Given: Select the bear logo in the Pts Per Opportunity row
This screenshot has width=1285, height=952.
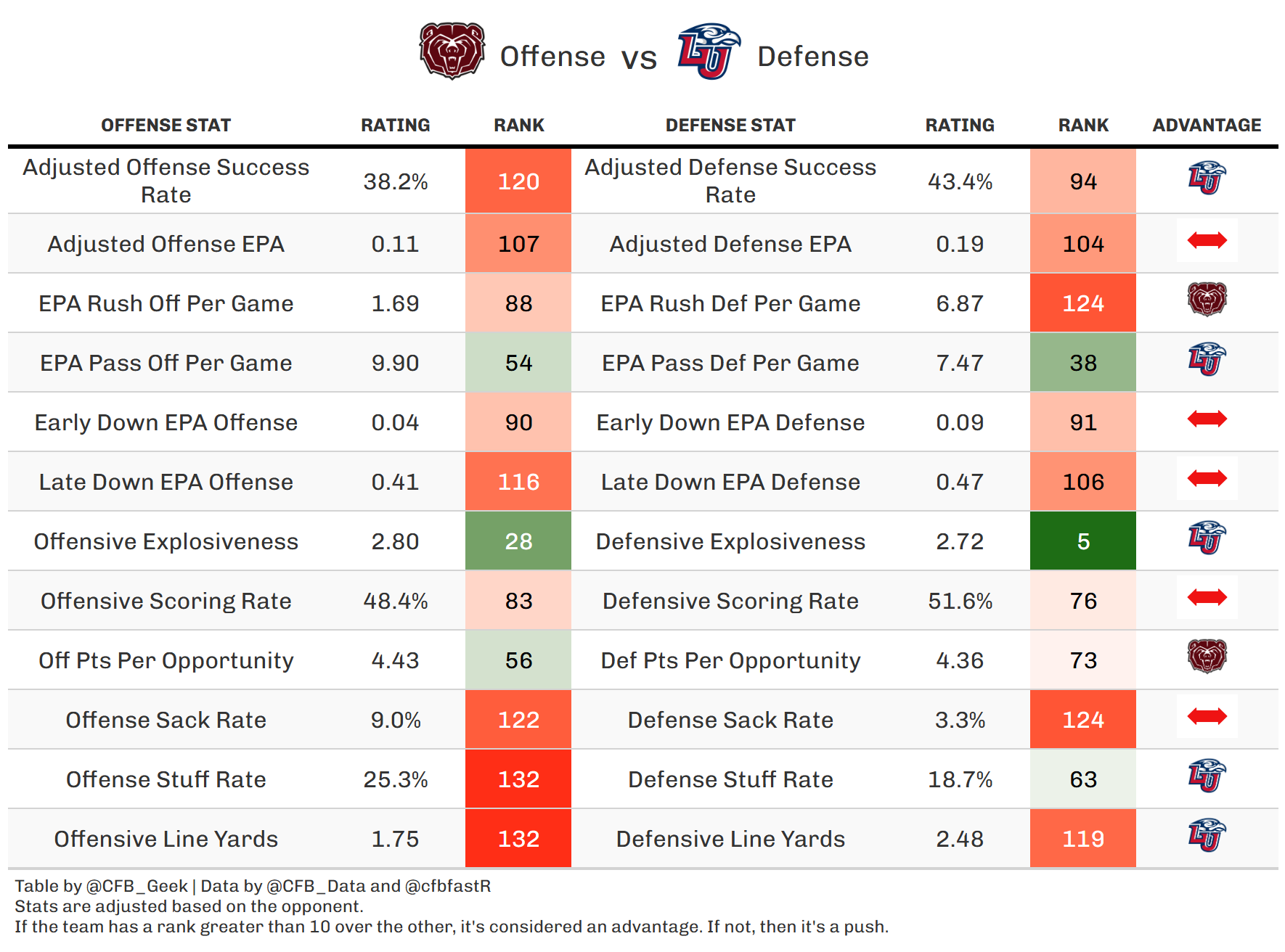Looking at the screenshot, I should [x=1207, y=656].
